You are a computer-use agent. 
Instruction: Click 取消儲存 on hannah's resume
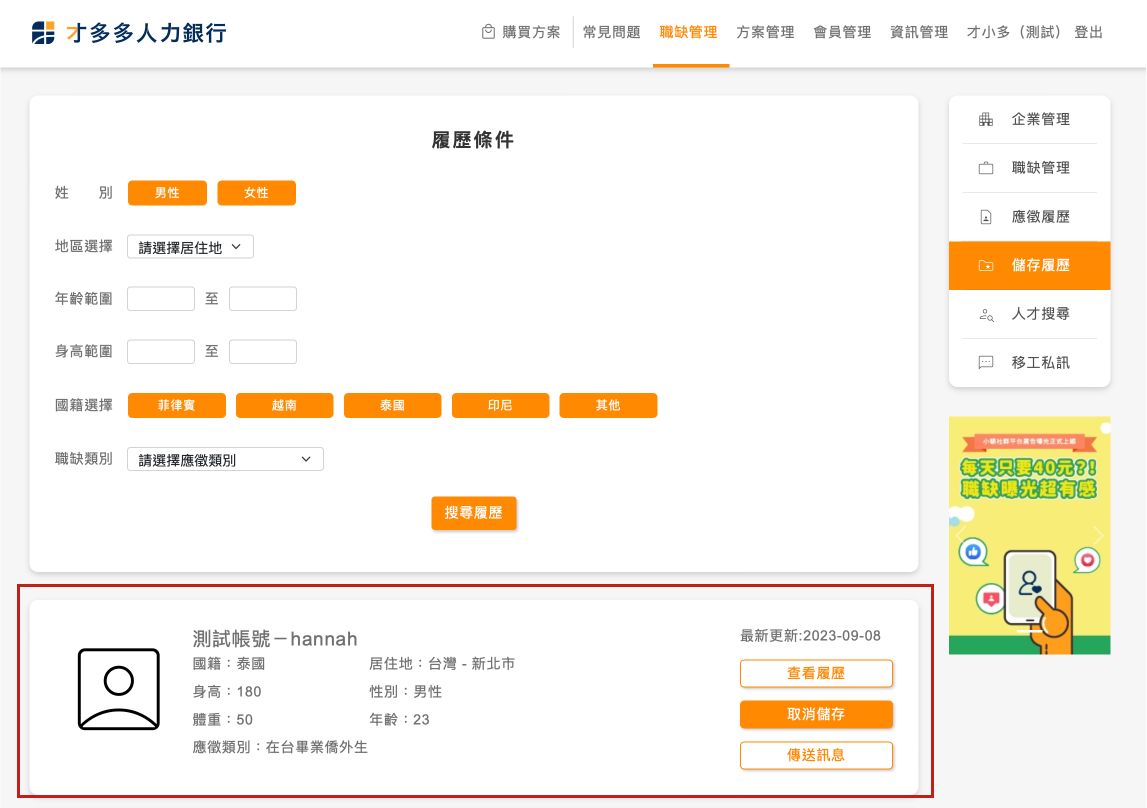816,714
